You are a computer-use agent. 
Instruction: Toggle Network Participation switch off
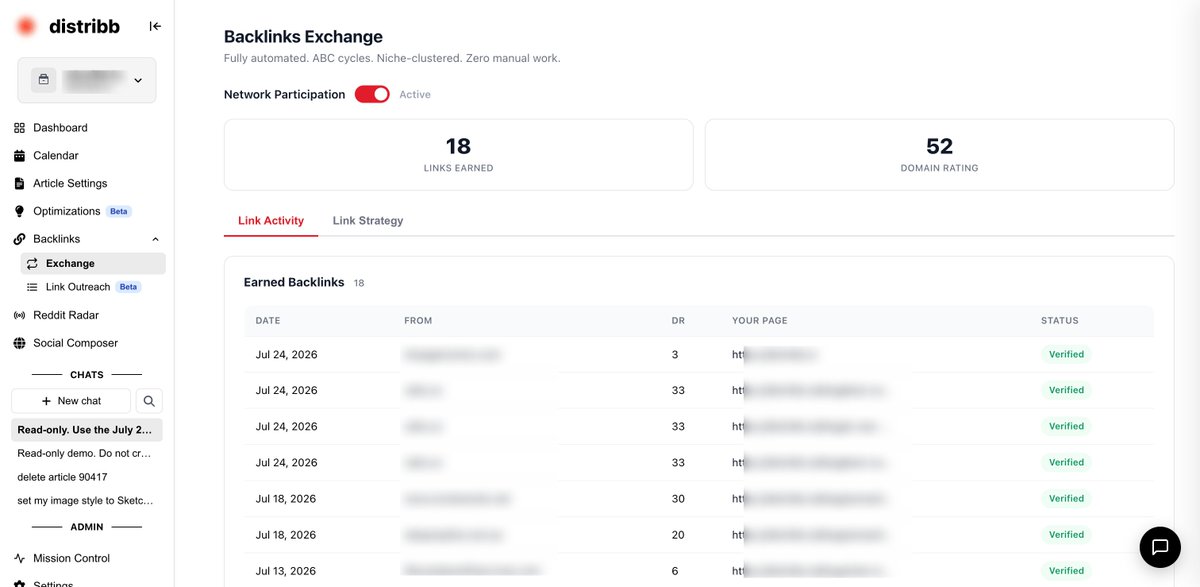[x=372, y=94]
